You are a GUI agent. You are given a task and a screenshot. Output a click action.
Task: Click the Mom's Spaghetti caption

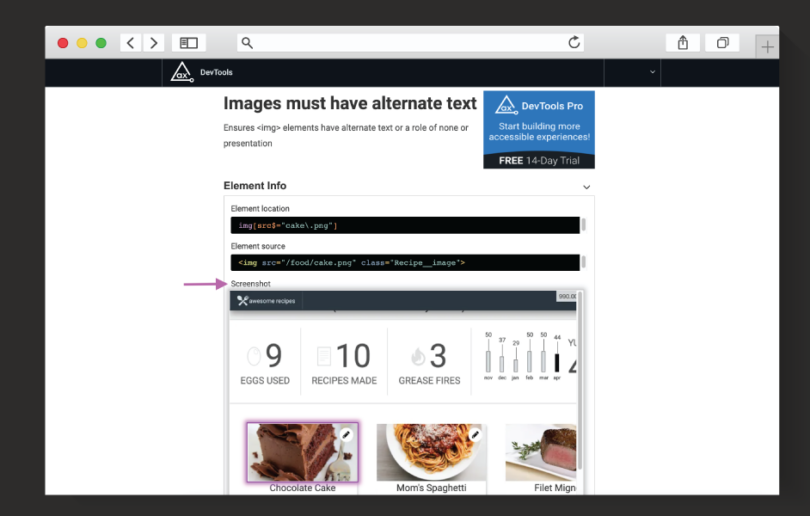click(431, 488)
